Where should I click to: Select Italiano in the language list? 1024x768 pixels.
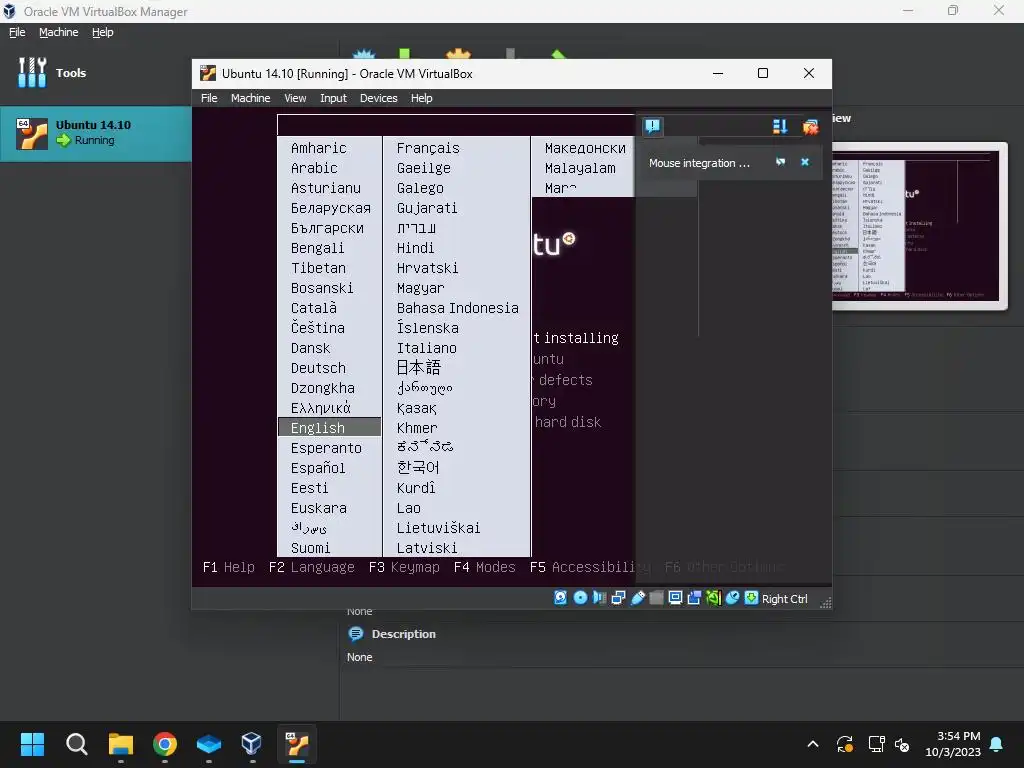click(x=426, y=348)
